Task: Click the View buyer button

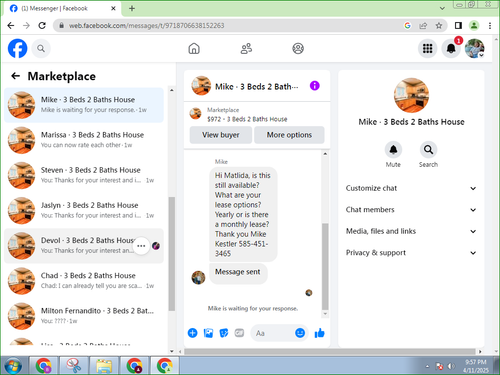Action: tap(221, 135)
